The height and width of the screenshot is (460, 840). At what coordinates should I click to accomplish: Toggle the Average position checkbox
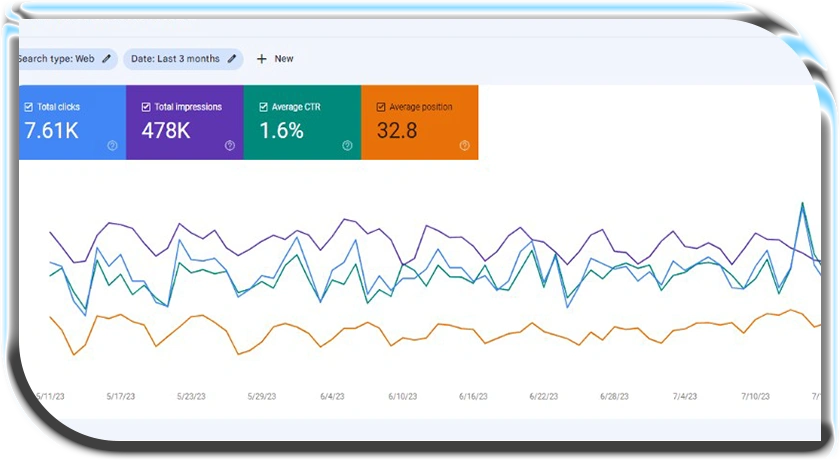pos(381,107)
